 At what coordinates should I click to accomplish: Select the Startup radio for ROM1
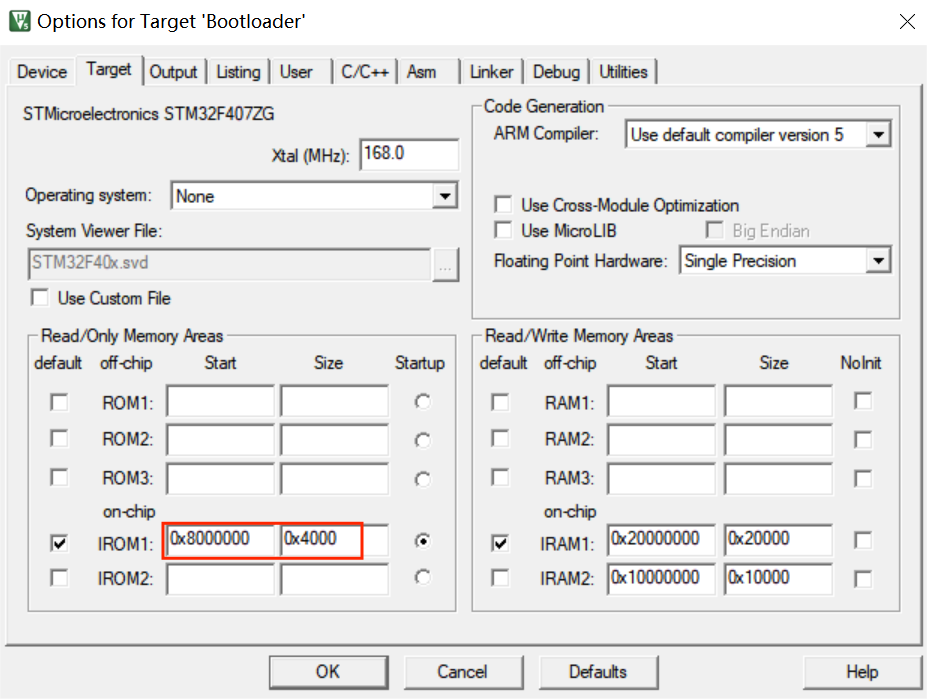pyautogui.click(x=420, y=400)
